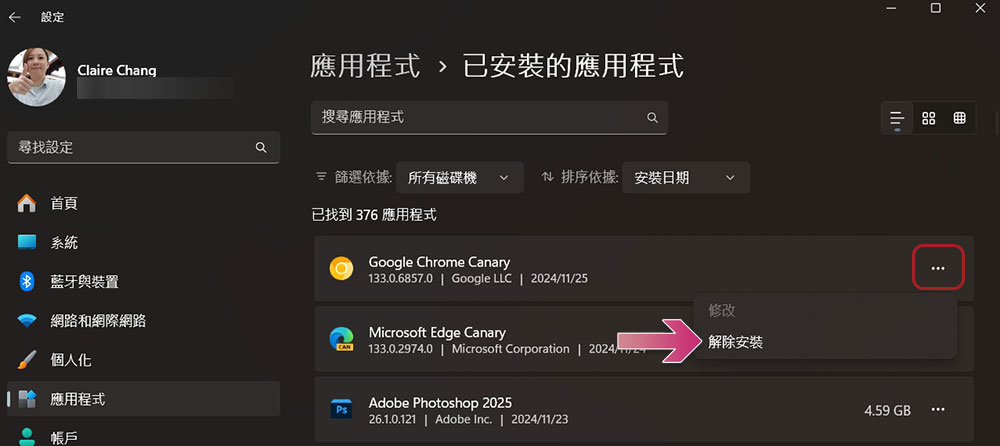
Task: Open more options for Google Chrome Canary
Action: point(938,269)
